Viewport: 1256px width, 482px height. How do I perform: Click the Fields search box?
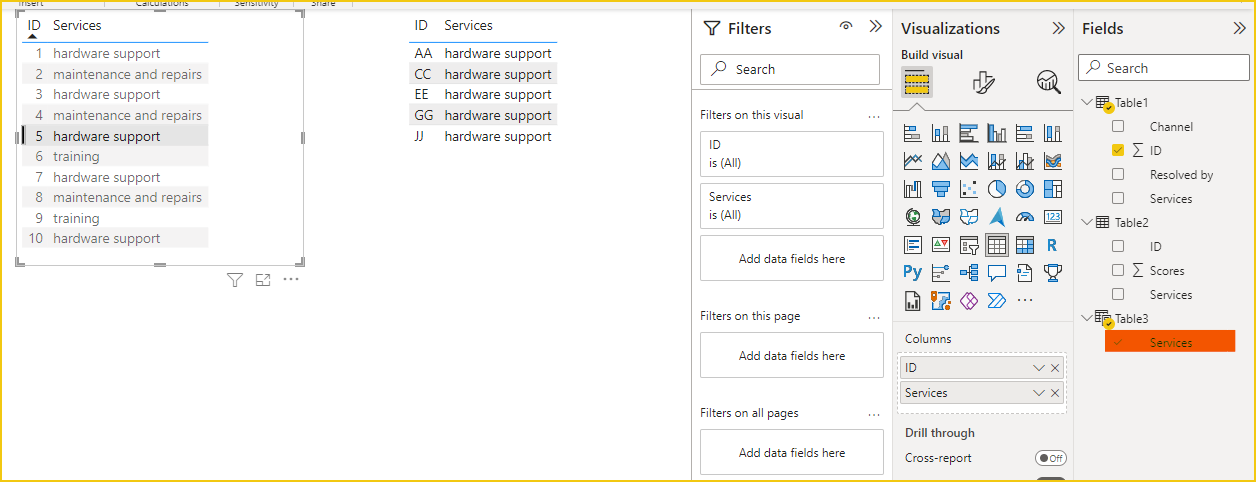pos(1164,68)
